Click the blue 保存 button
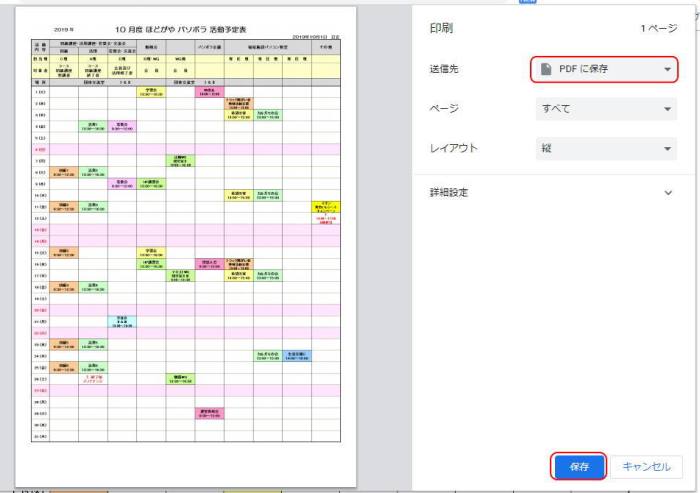The height and width of the screenshot is (493, 700). point(579,467)
